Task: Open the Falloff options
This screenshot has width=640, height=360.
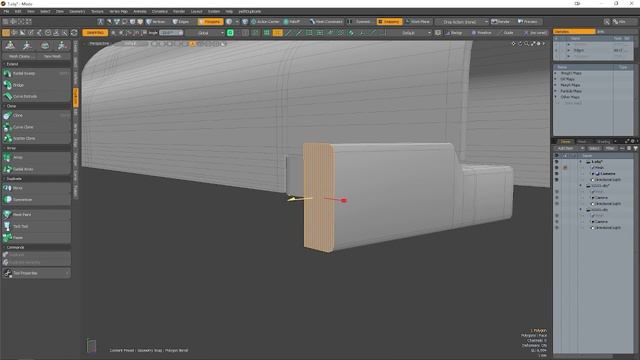Action: pyautogui.click(x=292, y=22)
